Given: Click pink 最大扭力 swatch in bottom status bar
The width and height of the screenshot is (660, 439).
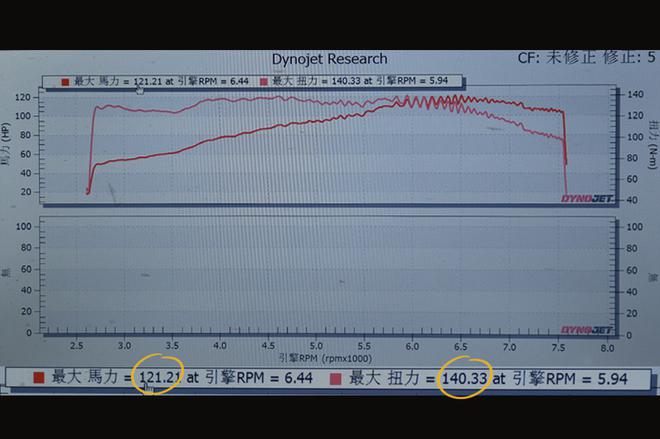Looking at the screenshot, I should (x=335, y=379).
